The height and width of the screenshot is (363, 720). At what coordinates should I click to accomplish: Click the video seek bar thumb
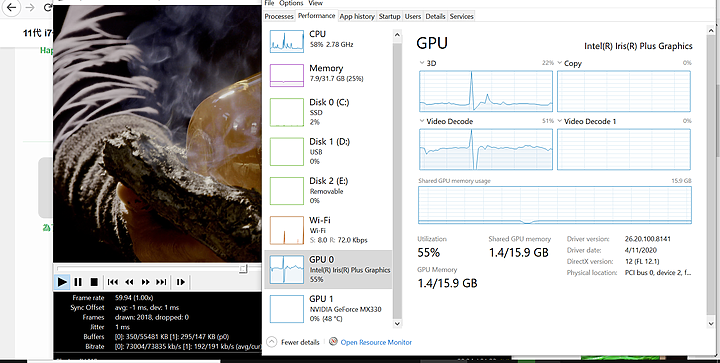[244, 268]
